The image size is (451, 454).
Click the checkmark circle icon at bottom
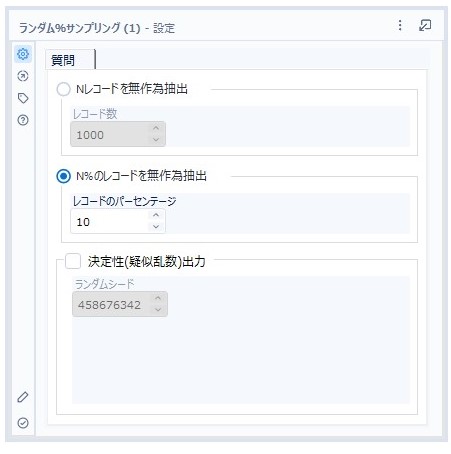click(23, 423)
